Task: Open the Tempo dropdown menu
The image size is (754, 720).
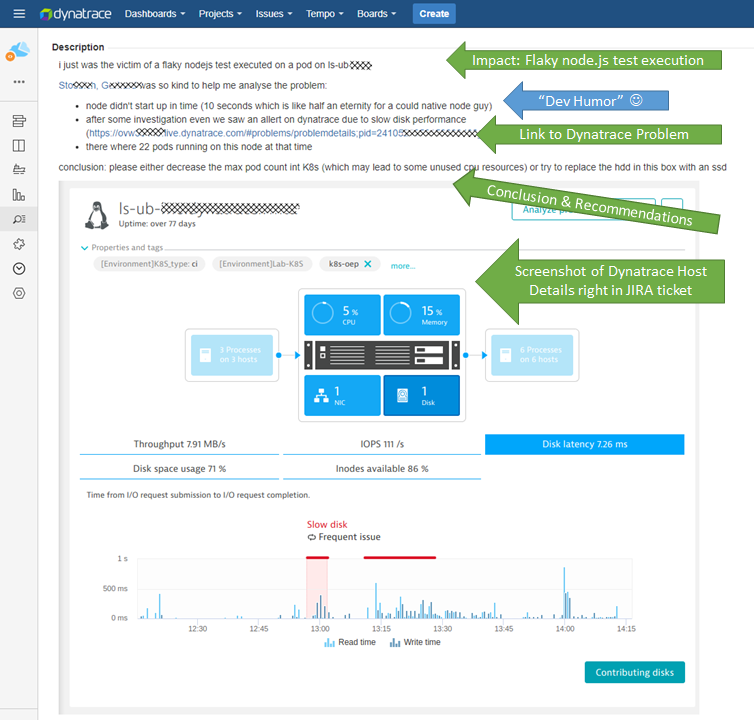Action: (x=325, y=13)
